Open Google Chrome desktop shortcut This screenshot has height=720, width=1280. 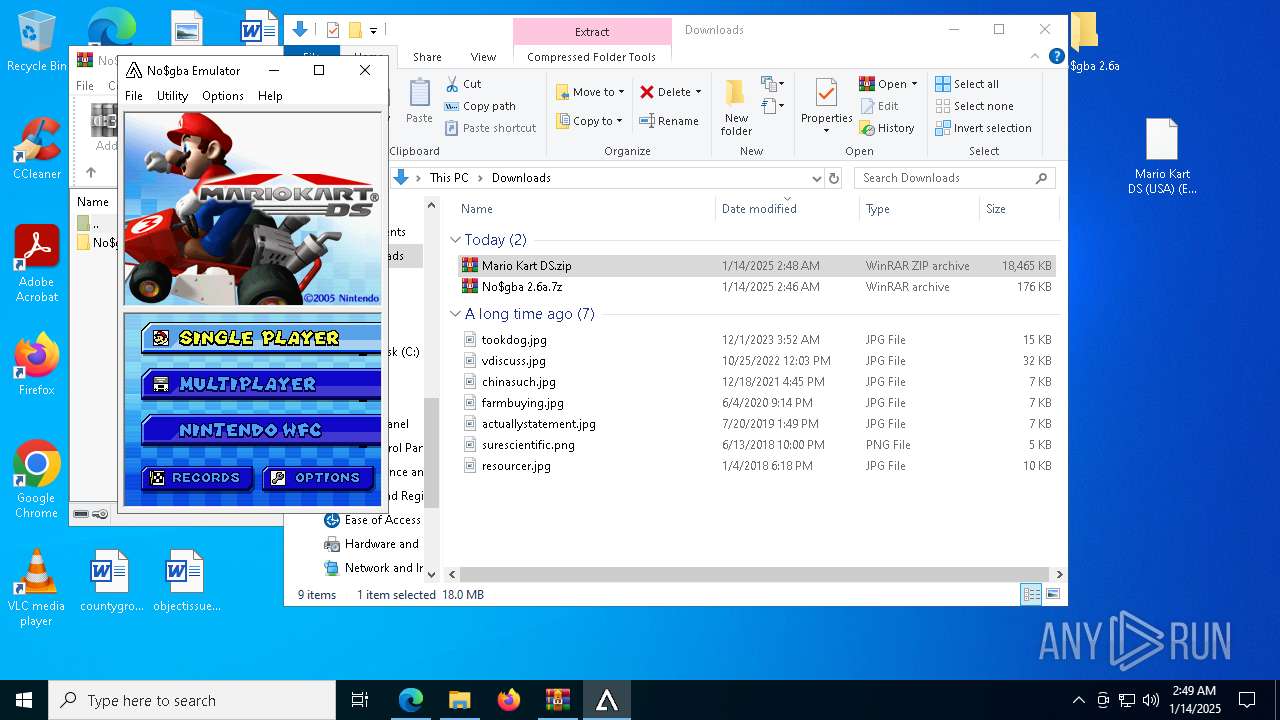pyautogui.click(x=37, y=479)
